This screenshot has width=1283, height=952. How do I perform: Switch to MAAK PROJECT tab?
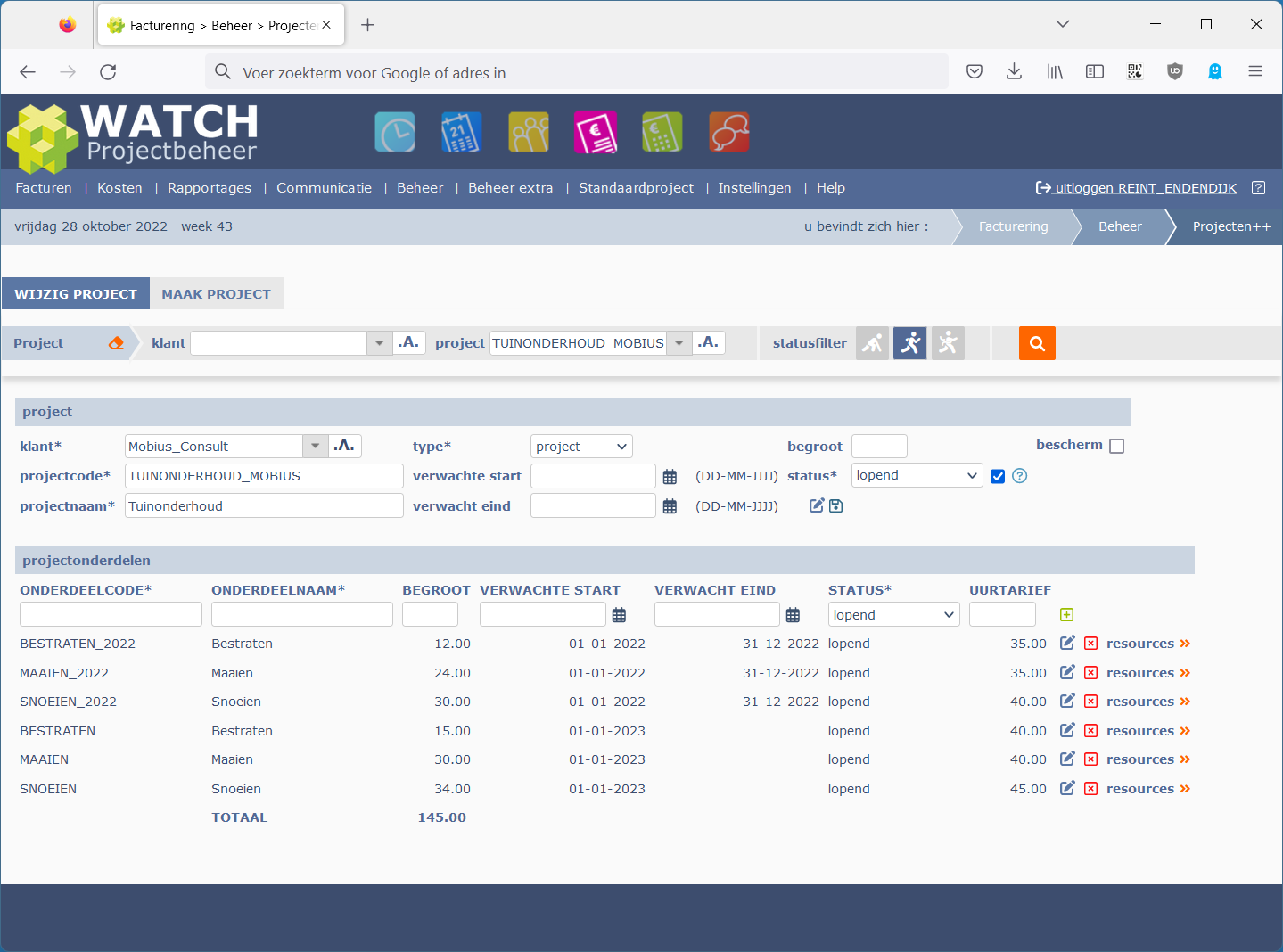pos(217,293)
